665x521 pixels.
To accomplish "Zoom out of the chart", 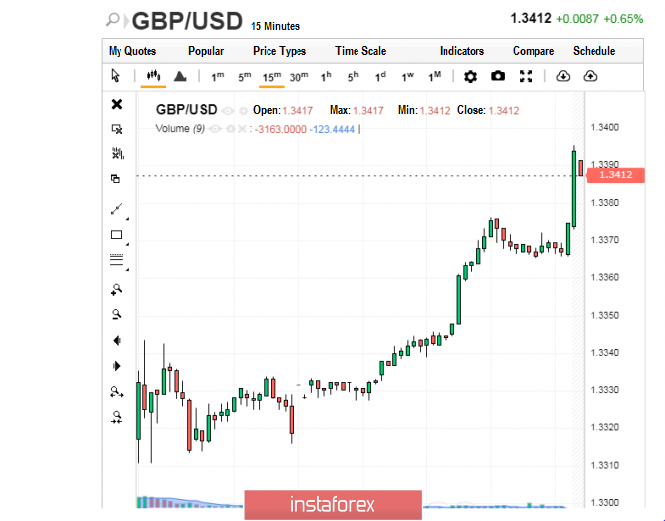I will 116,314.
